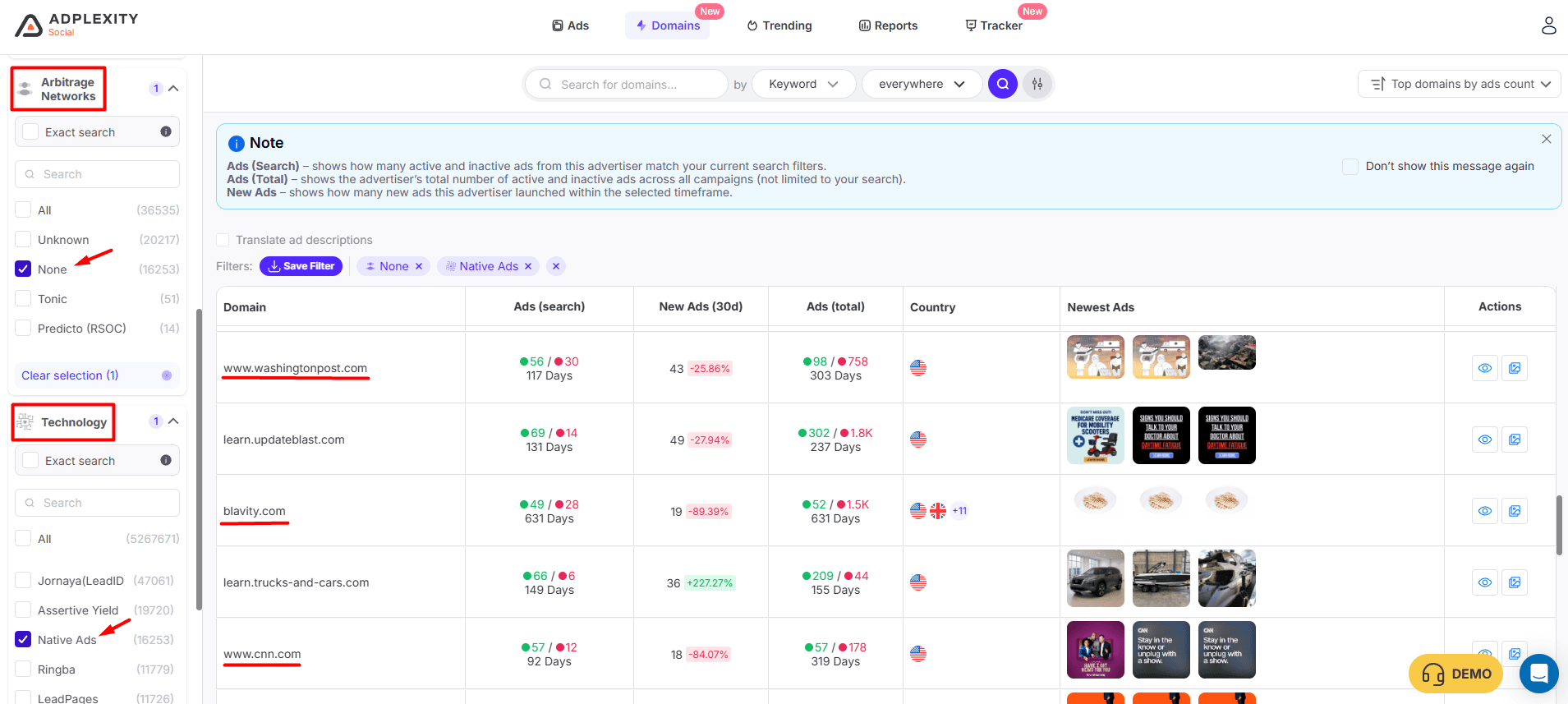Open www.washingtonpost.com domain link
Screen dimensions: 1568x704
pyautogui.click(x=295, y=368)
